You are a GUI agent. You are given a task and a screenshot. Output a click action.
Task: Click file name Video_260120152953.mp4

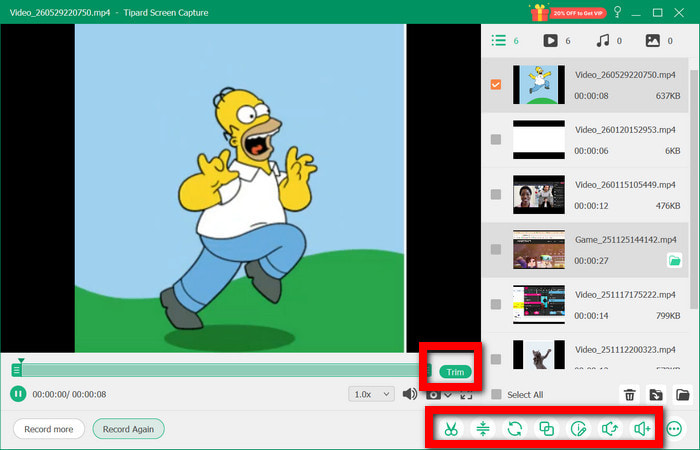click(x=625, y=129)
